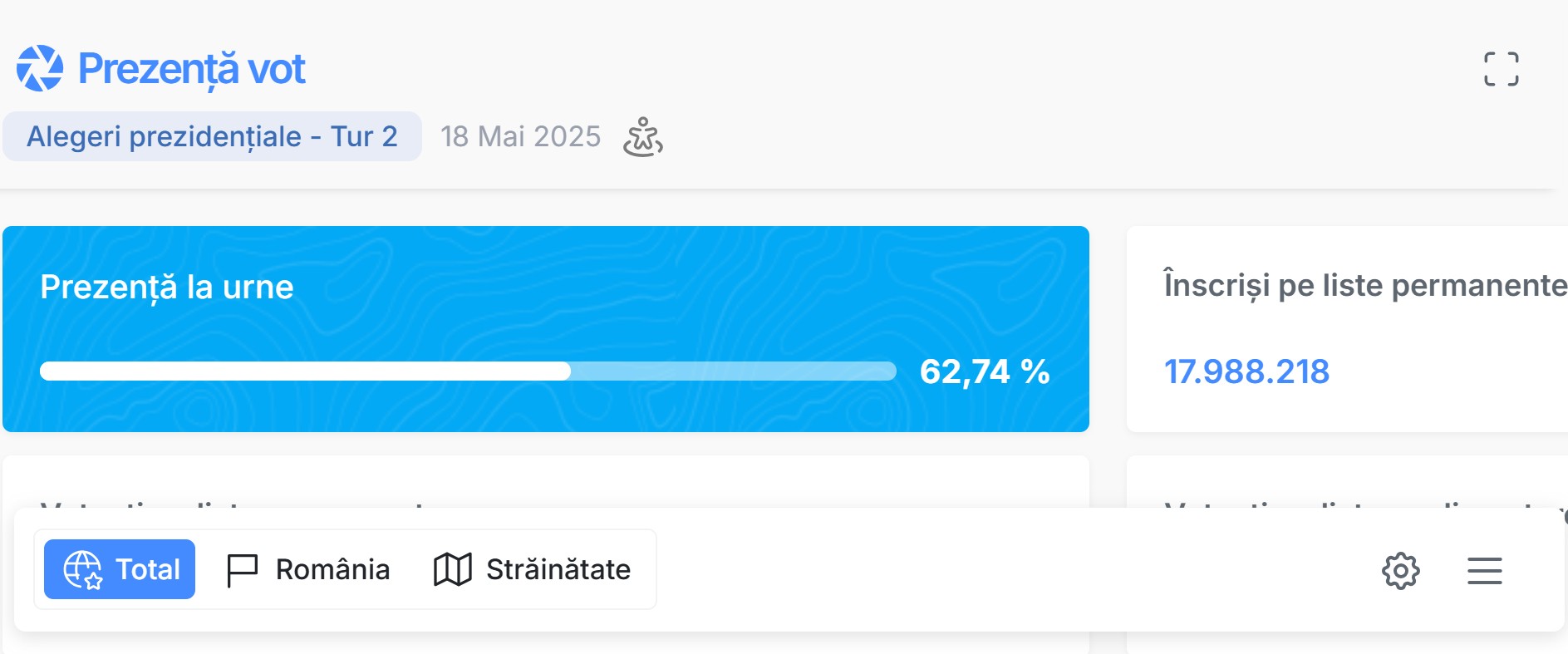This screenshot has height=654, width=1568.
Task: Click the folded map icon beside Străinătate
Action: click(x=453, y=570)
